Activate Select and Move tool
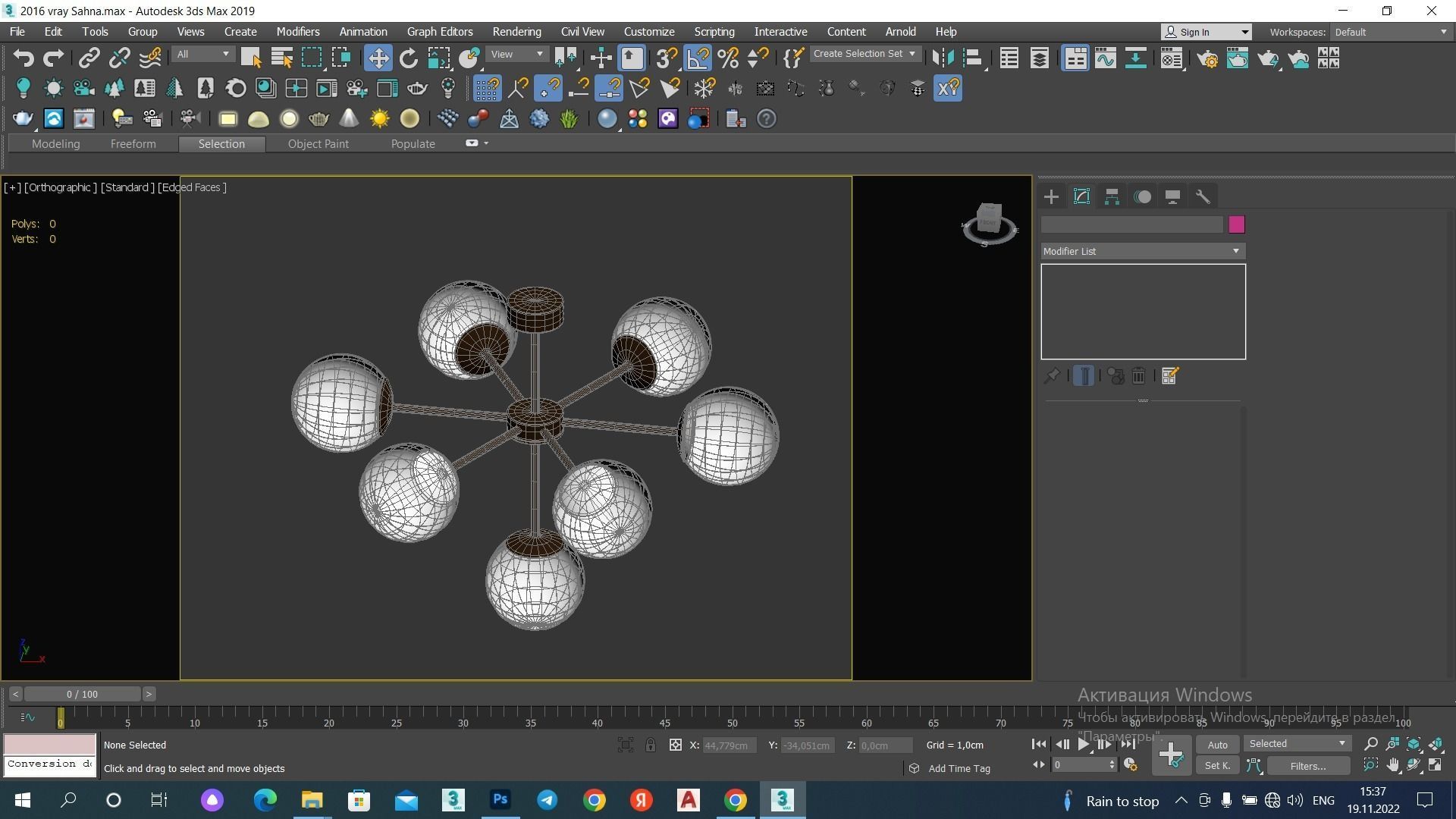Image resolution: width=1456 pixels, height=819 pixels. tap(378, 58)
